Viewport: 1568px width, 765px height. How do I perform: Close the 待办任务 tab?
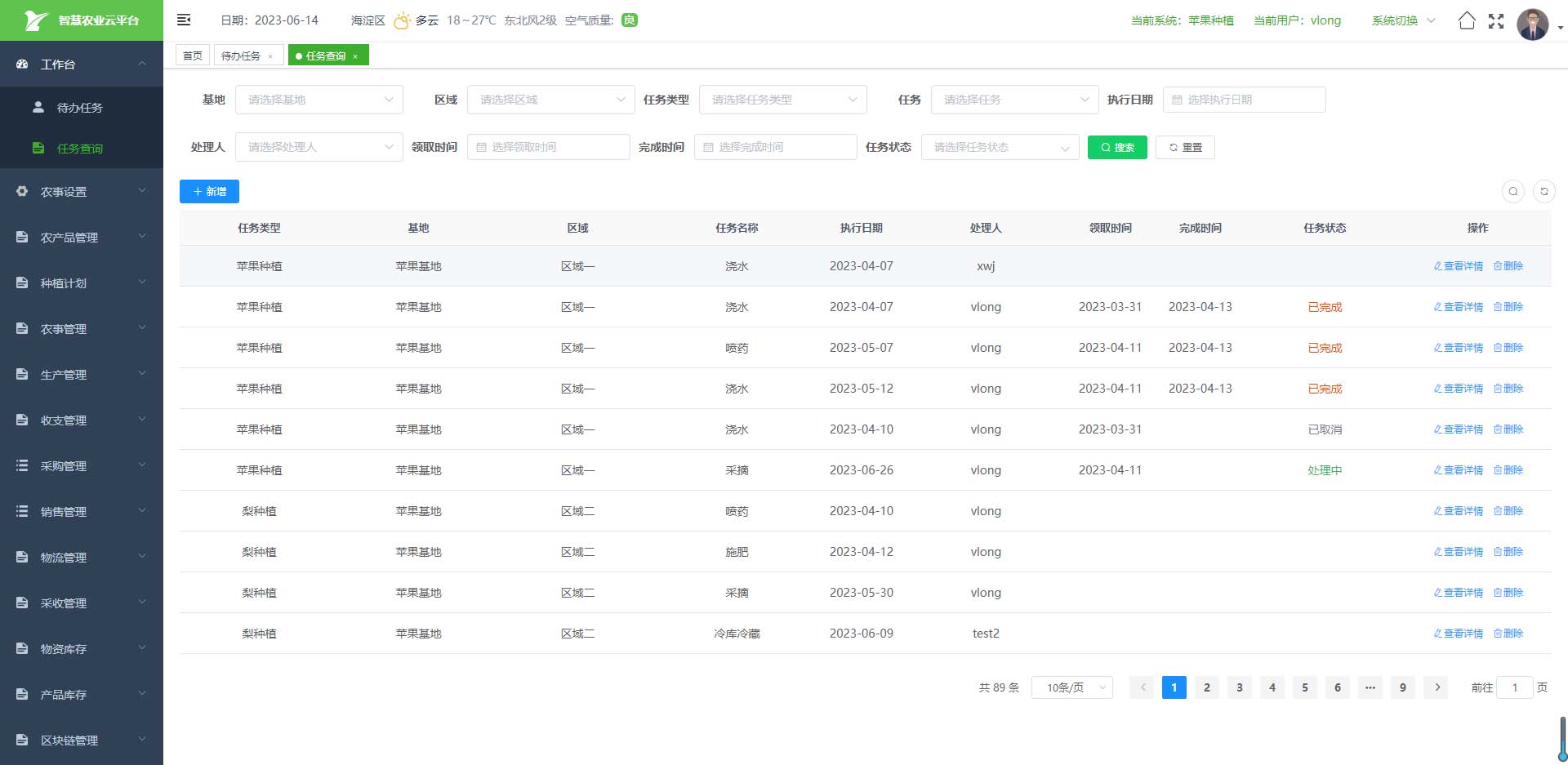(270, 56)
